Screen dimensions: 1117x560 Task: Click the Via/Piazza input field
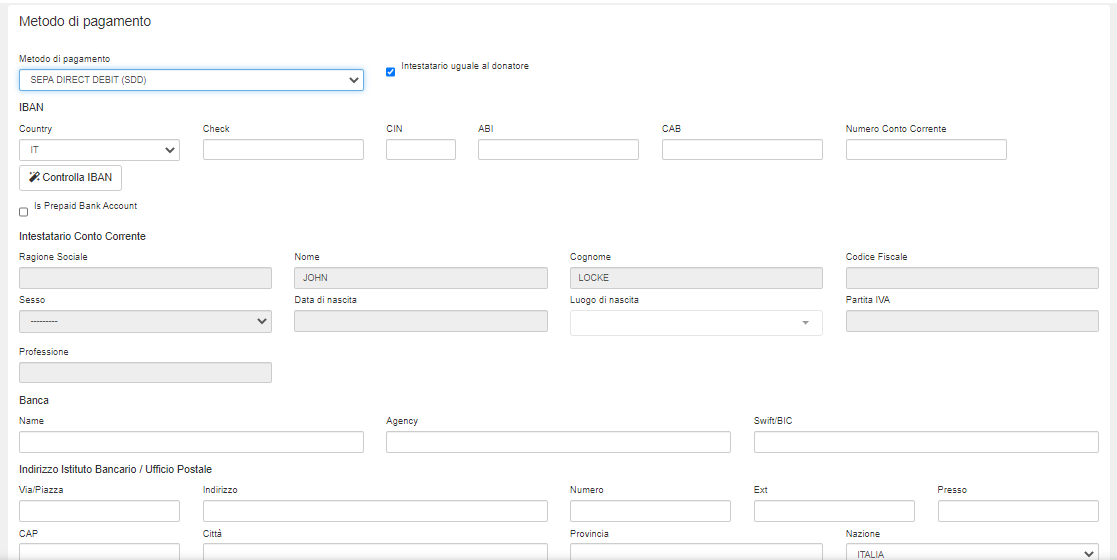[x=99, y=511]
